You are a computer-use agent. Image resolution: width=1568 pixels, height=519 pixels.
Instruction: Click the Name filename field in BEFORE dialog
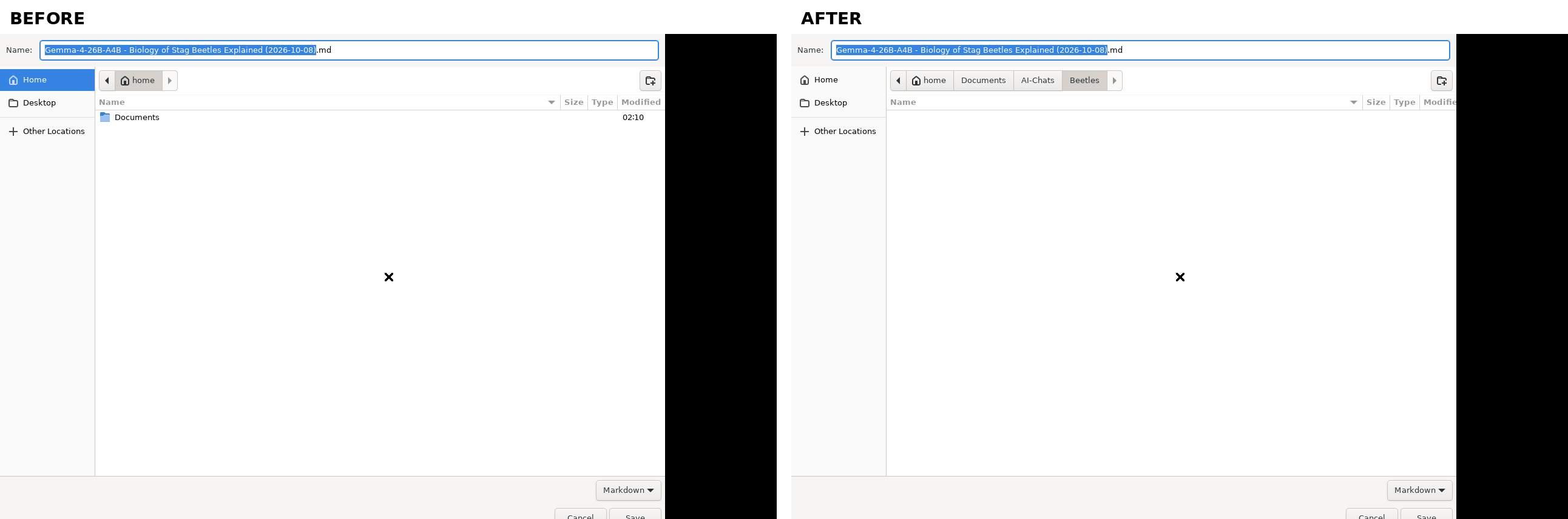tap(349, 50)
